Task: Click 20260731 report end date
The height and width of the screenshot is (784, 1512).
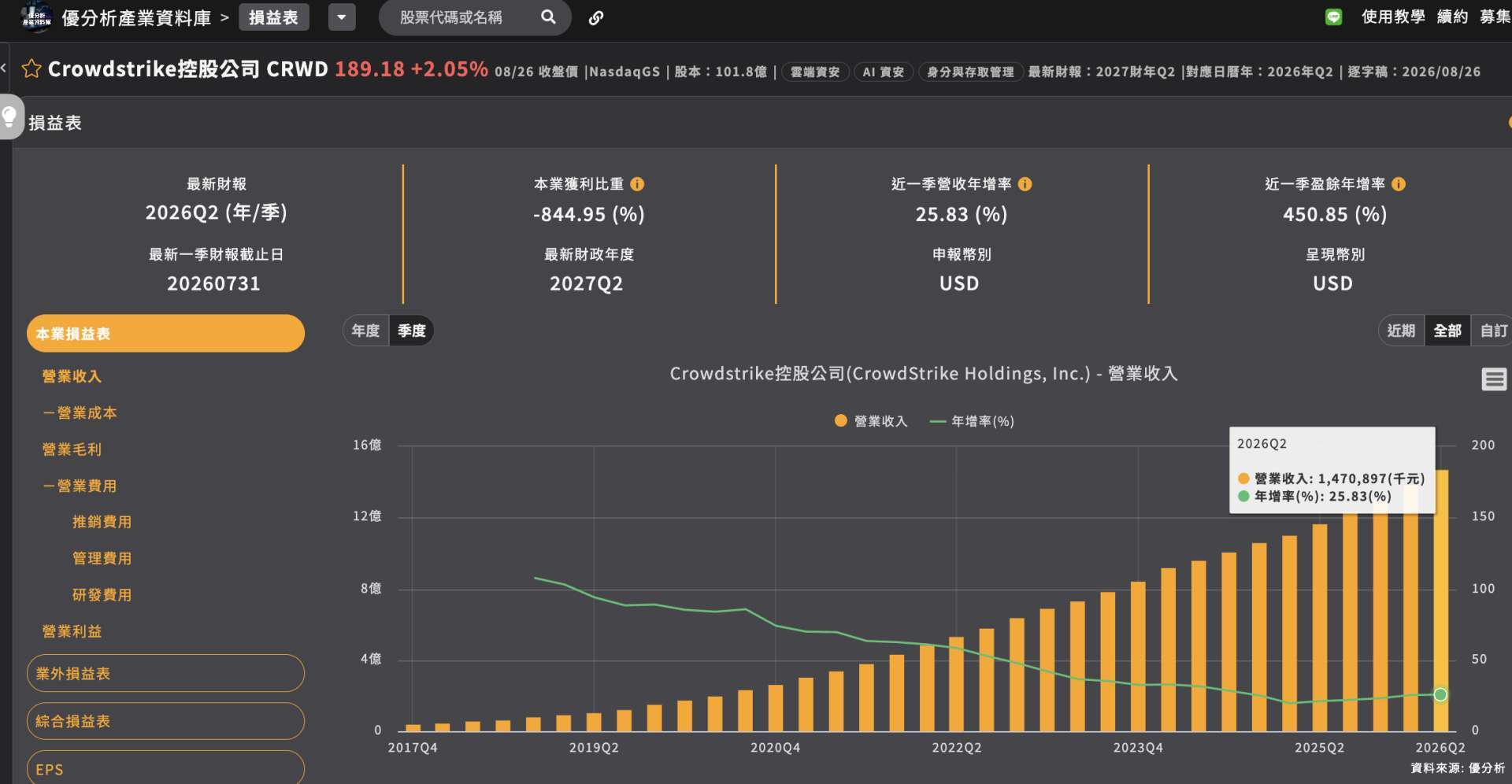Action: pos(213,283)
